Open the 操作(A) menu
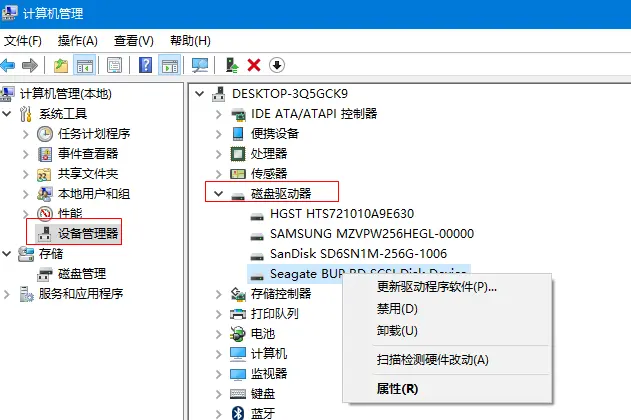Viewport: 631px width, 420px height. tap(78, 41)
